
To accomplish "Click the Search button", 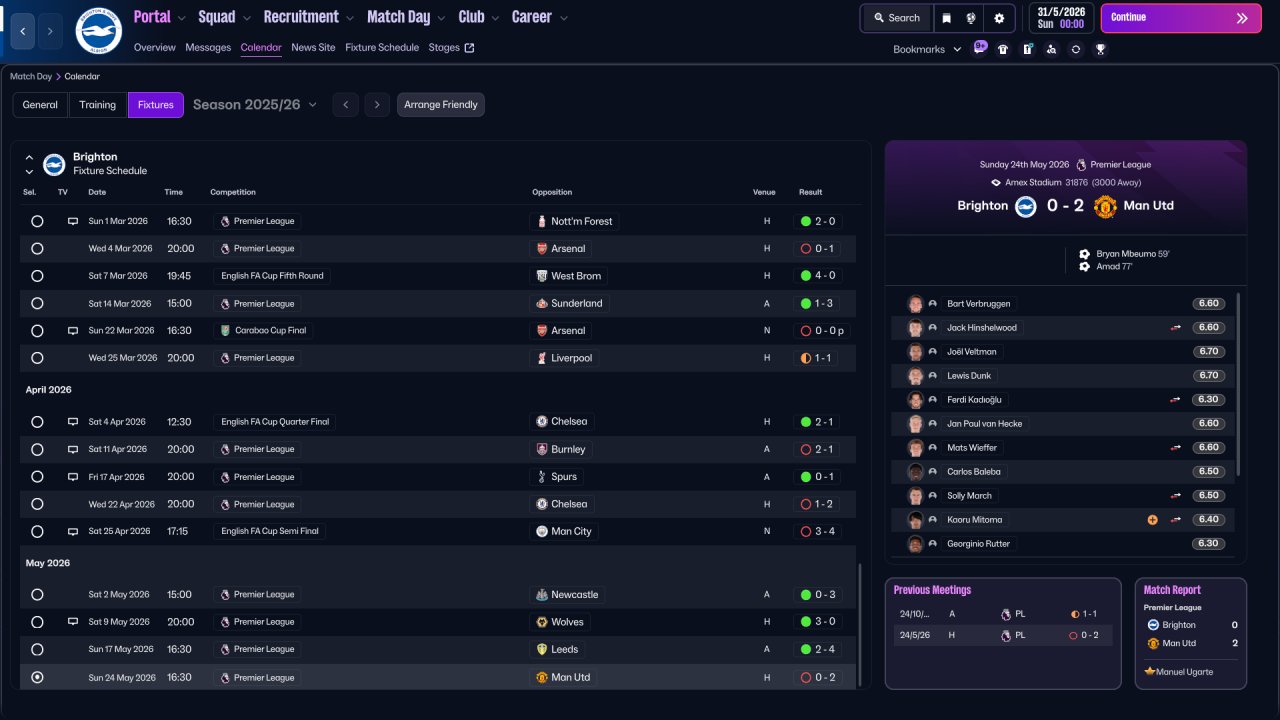I will 896,18.
